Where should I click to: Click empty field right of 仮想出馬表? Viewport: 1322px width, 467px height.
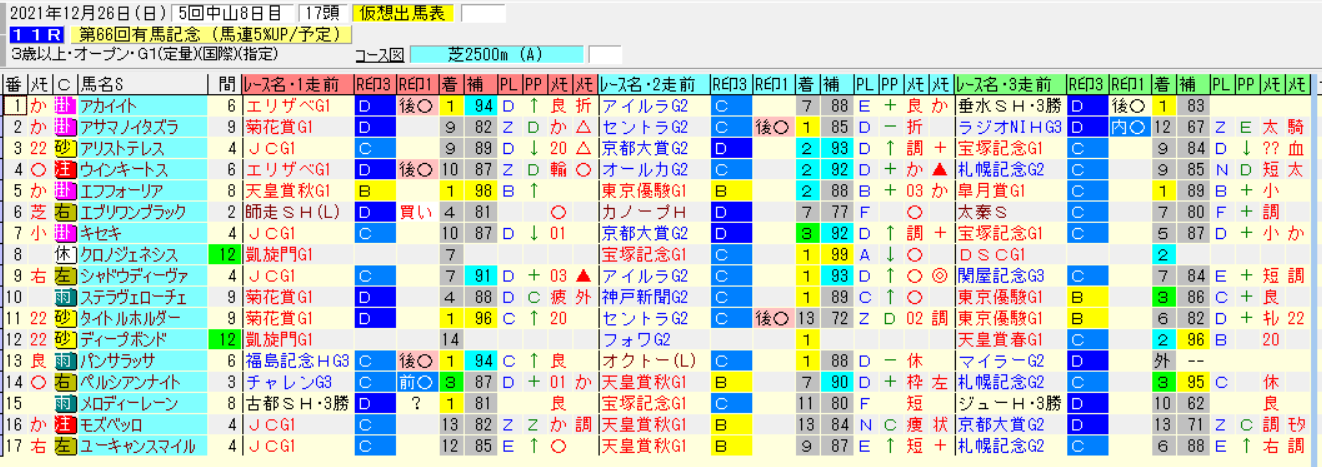tap(483, 13)
